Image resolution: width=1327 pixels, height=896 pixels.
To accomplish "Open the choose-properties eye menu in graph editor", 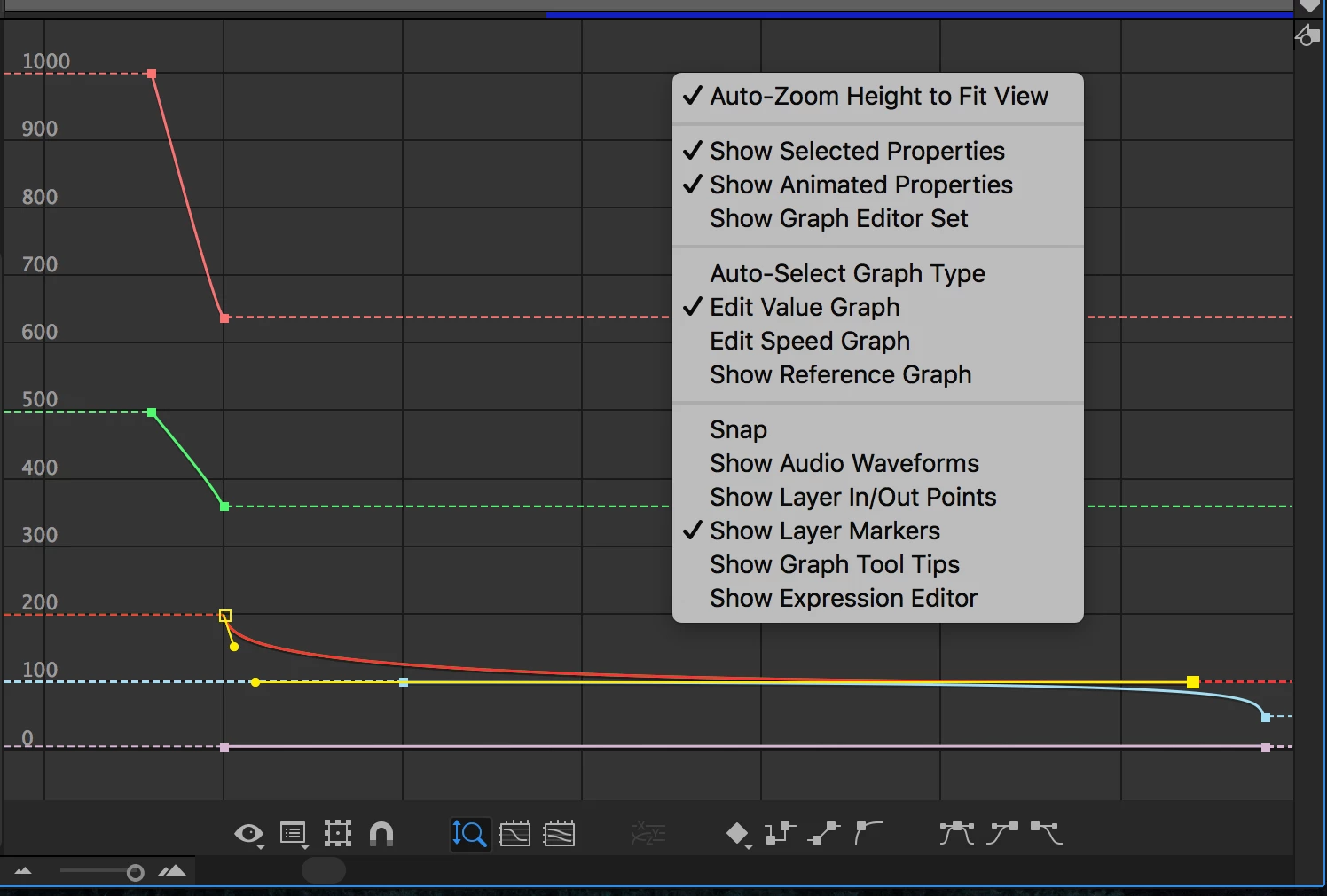I will coord(249,834).
